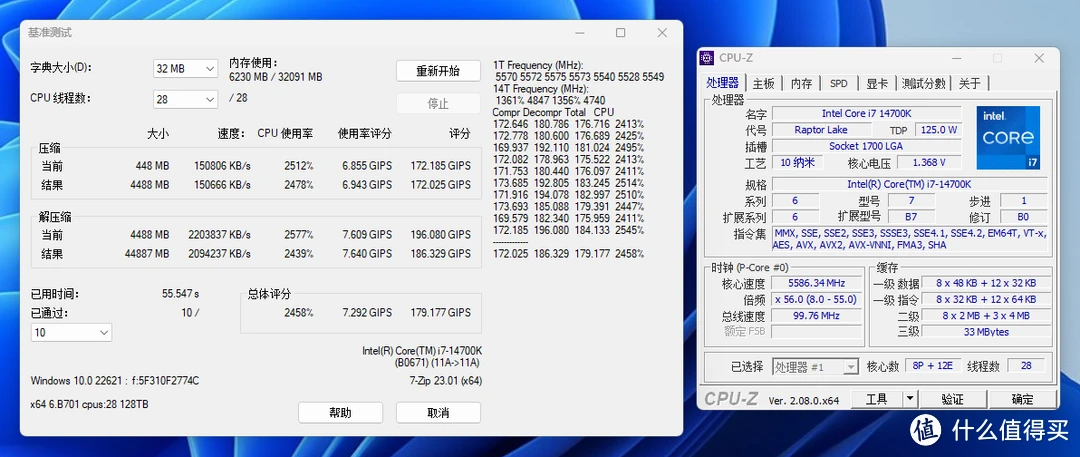
Task: Close the 基准测试 benchmark window
Action: 662,32
